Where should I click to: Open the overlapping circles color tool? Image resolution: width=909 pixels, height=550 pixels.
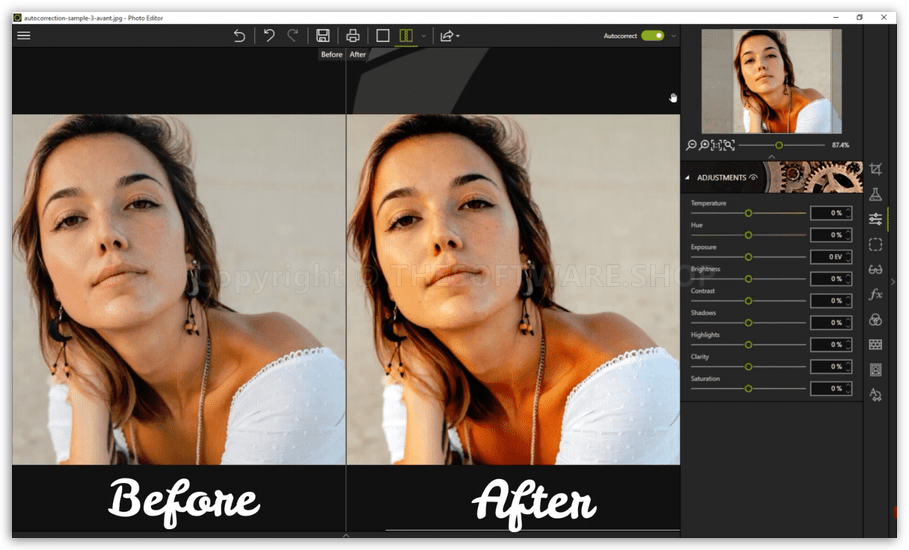pyautogui.click(x=875, y=319)
